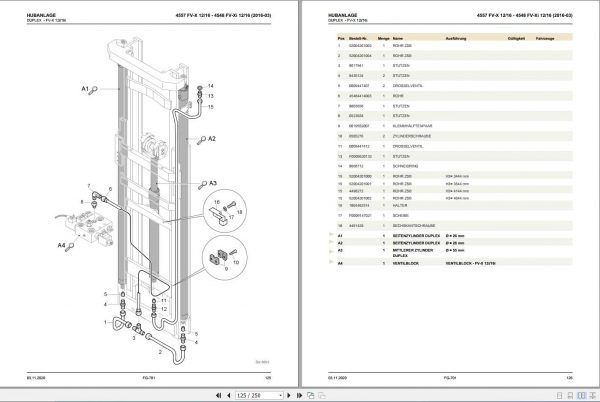Click callout number 7 in the diagram

(89, 186)
